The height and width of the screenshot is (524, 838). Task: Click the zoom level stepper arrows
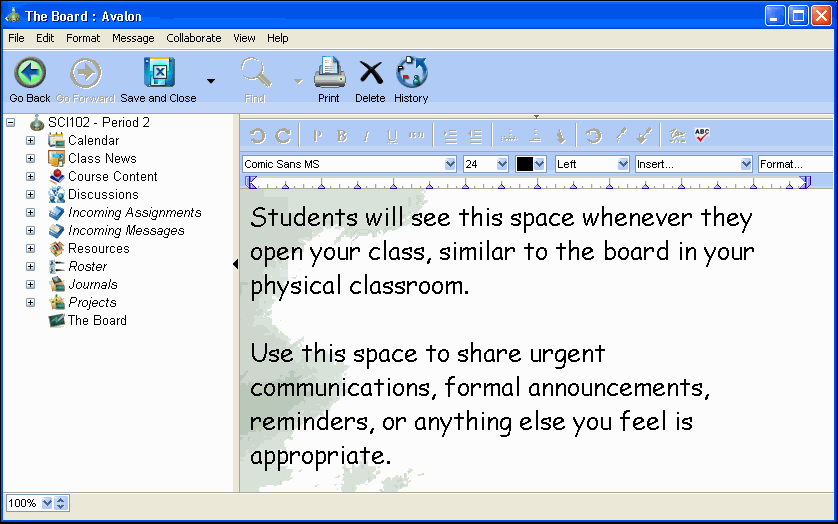click(61, 503)
